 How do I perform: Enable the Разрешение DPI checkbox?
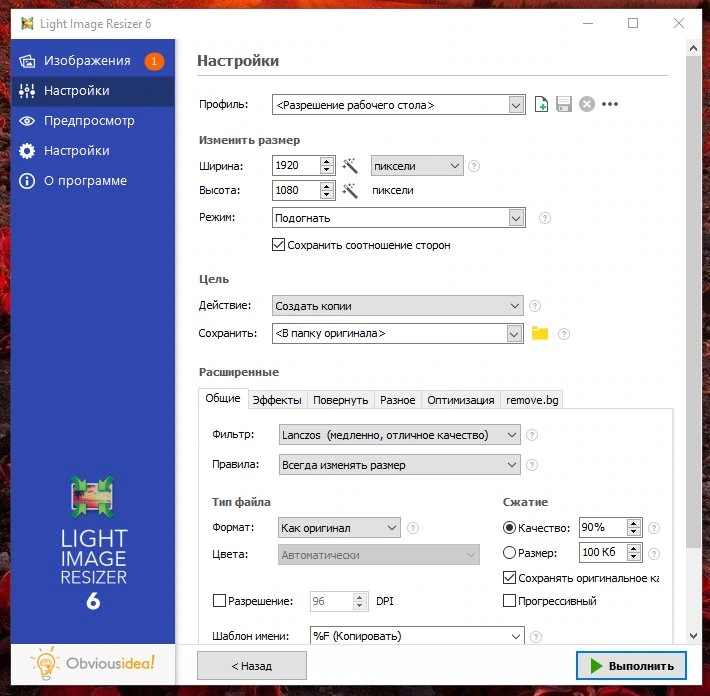pyautogui.click(x=219, y=601)
